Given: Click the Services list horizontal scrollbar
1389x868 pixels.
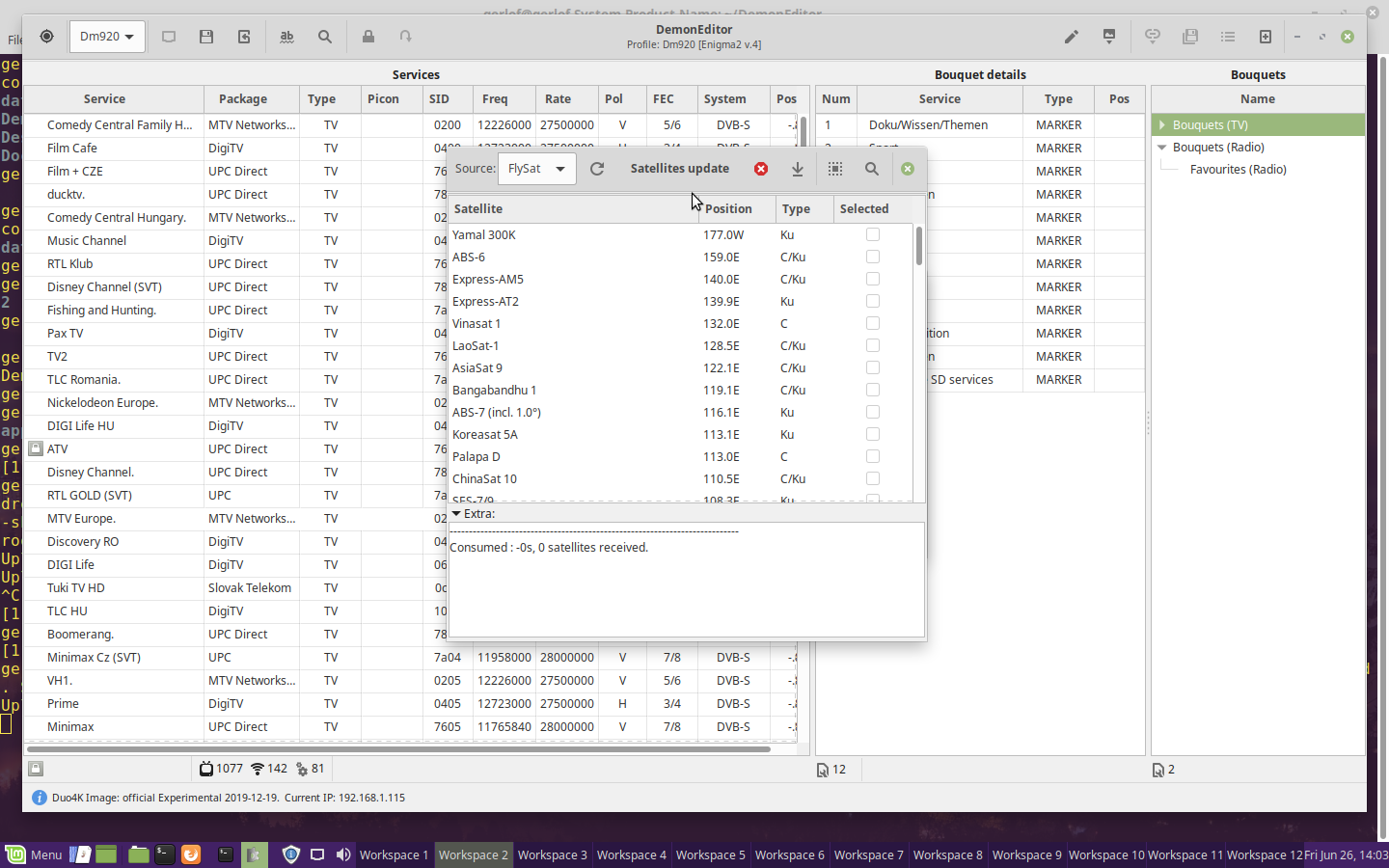Looking at the screenshot, I should tap(397, 748).
